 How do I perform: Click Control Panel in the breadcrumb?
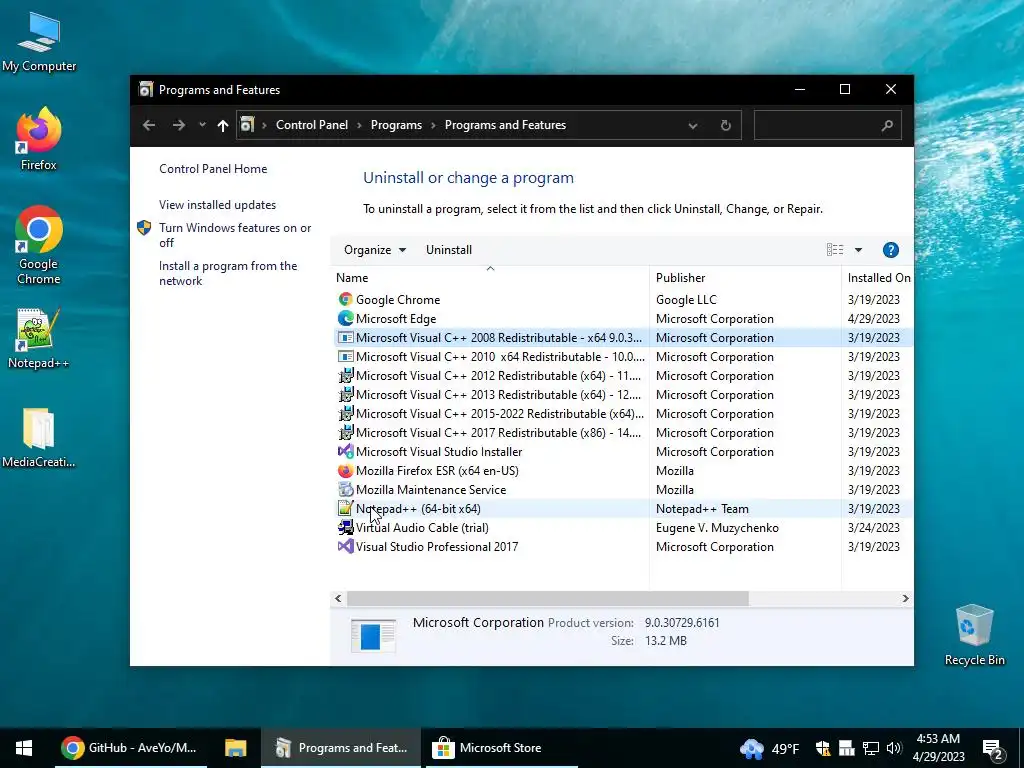coord(312,125)
